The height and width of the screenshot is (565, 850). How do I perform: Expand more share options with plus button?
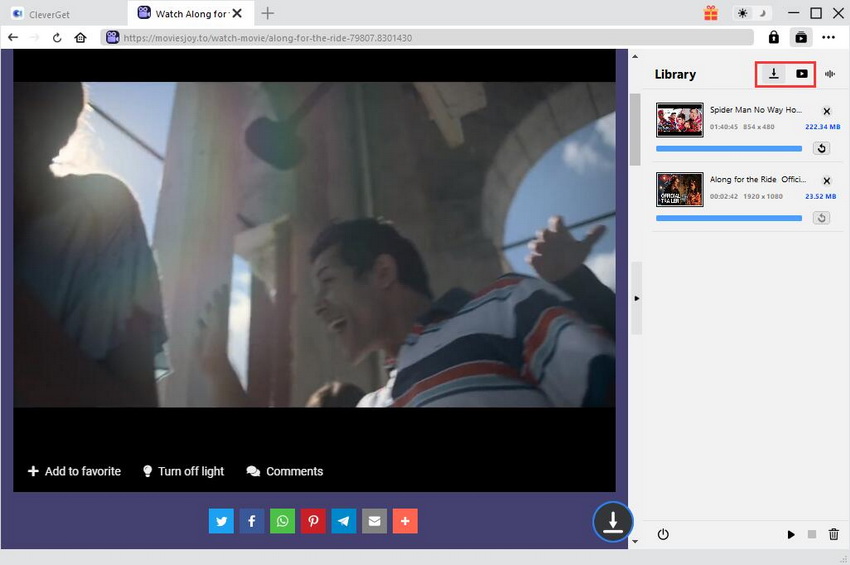point(405,521)
